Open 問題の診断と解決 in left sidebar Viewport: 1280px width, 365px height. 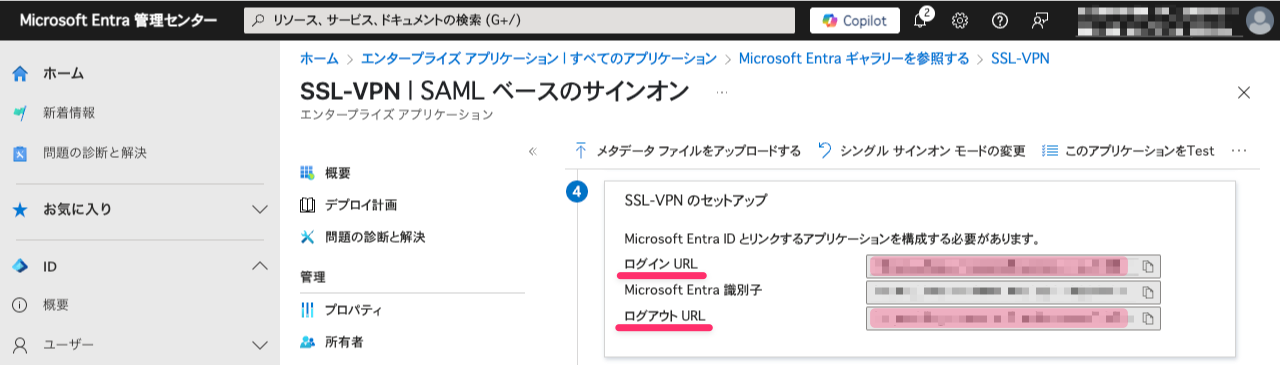[x=95, y=153]
